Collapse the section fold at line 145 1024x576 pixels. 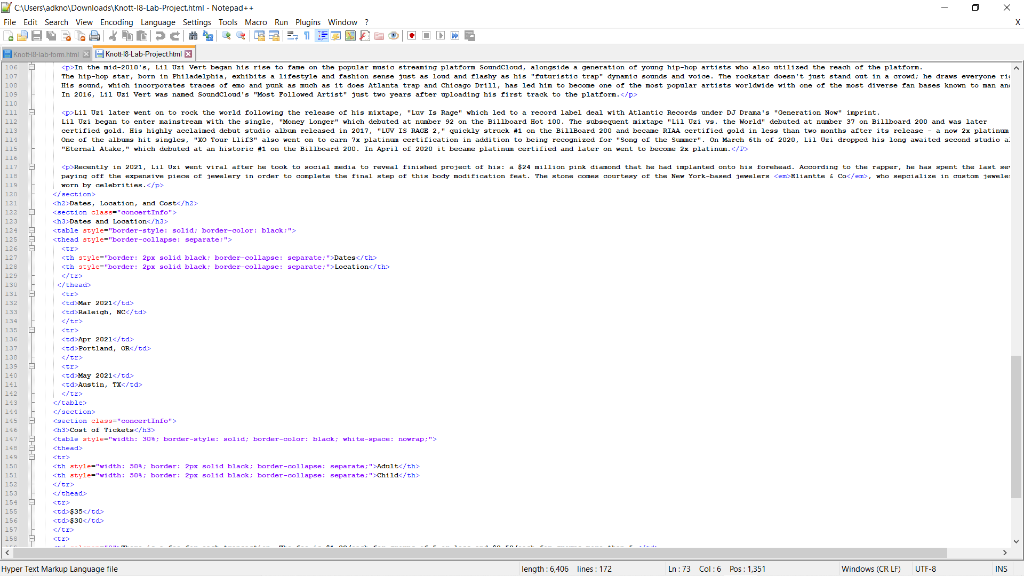coord(31,421)
